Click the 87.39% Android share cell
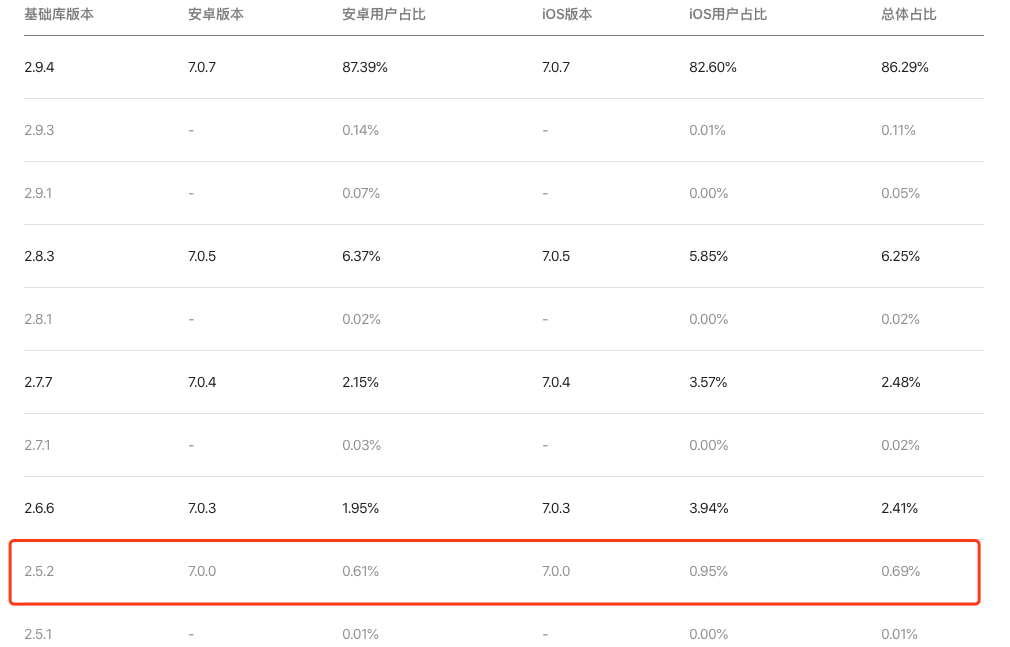1010x647 pixels. pos(365,67)
